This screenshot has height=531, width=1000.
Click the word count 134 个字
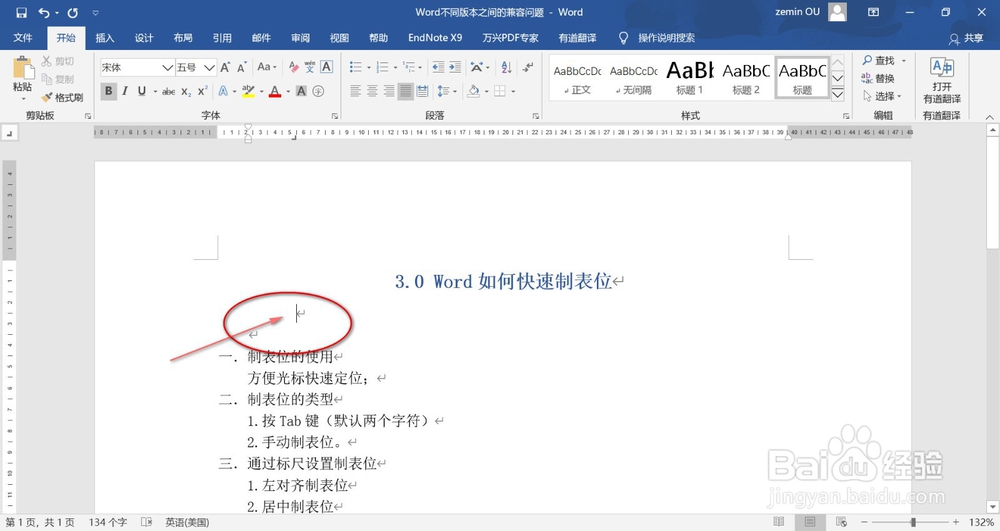pos(108,522)
